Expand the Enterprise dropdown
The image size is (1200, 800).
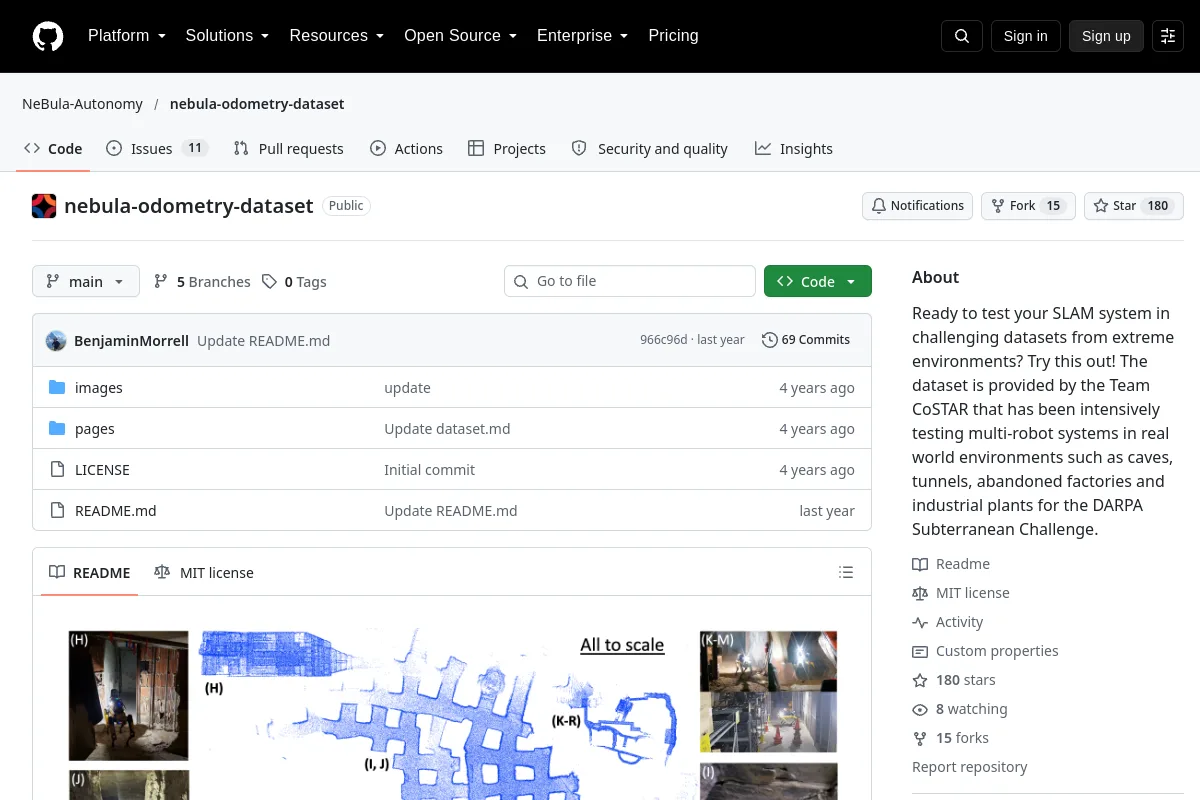pos(582,36)
